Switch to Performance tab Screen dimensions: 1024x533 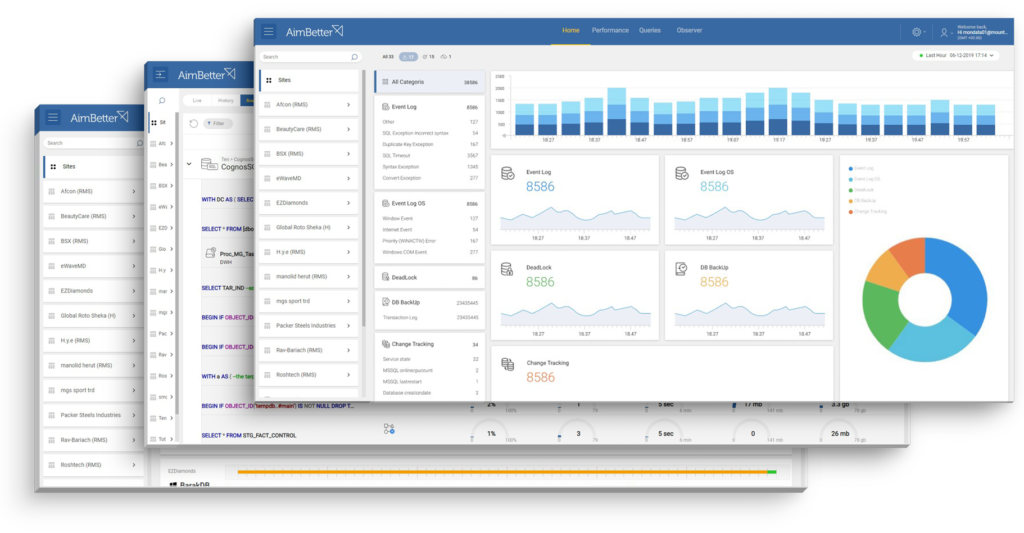[x=610, y=31]
